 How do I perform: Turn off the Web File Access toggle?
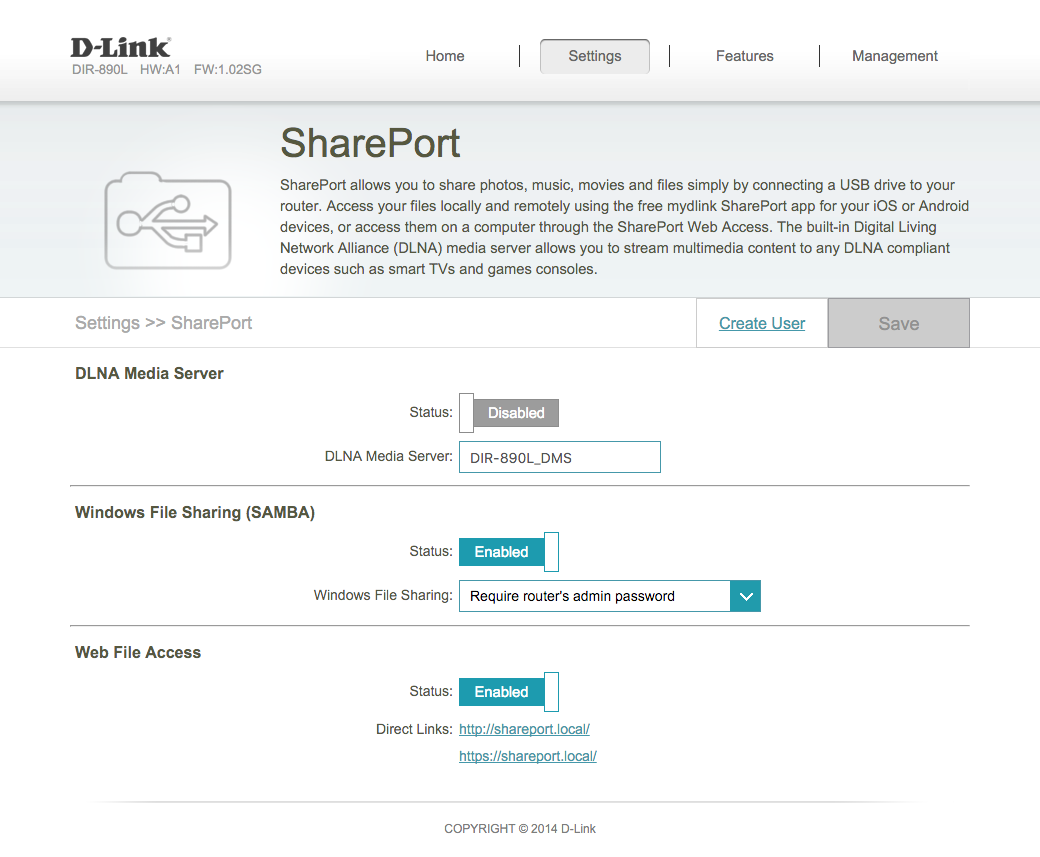pyautogui.click(x=509, y=692)
